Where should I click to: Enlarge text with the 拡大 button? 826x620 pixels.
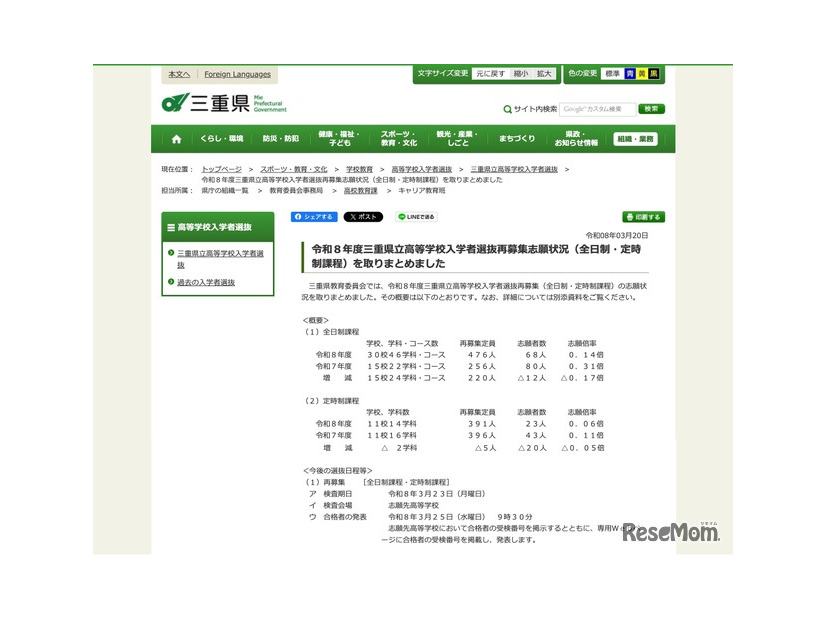(542, 73)
